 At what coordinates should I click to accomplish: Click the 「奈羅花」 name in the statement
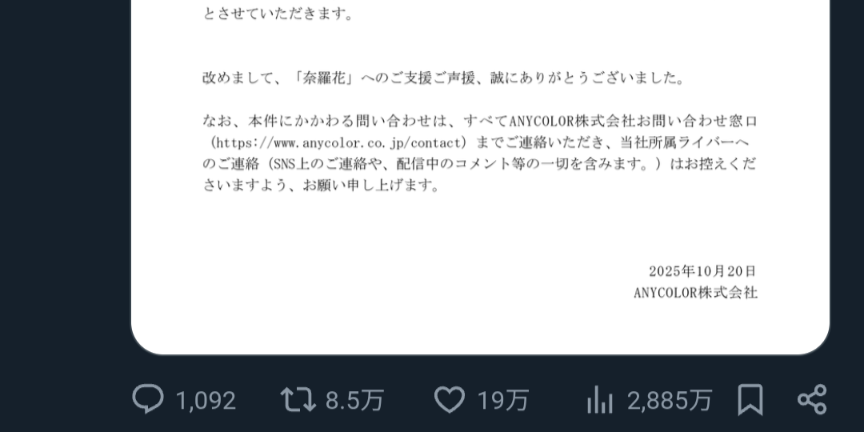tap(325, 78)
